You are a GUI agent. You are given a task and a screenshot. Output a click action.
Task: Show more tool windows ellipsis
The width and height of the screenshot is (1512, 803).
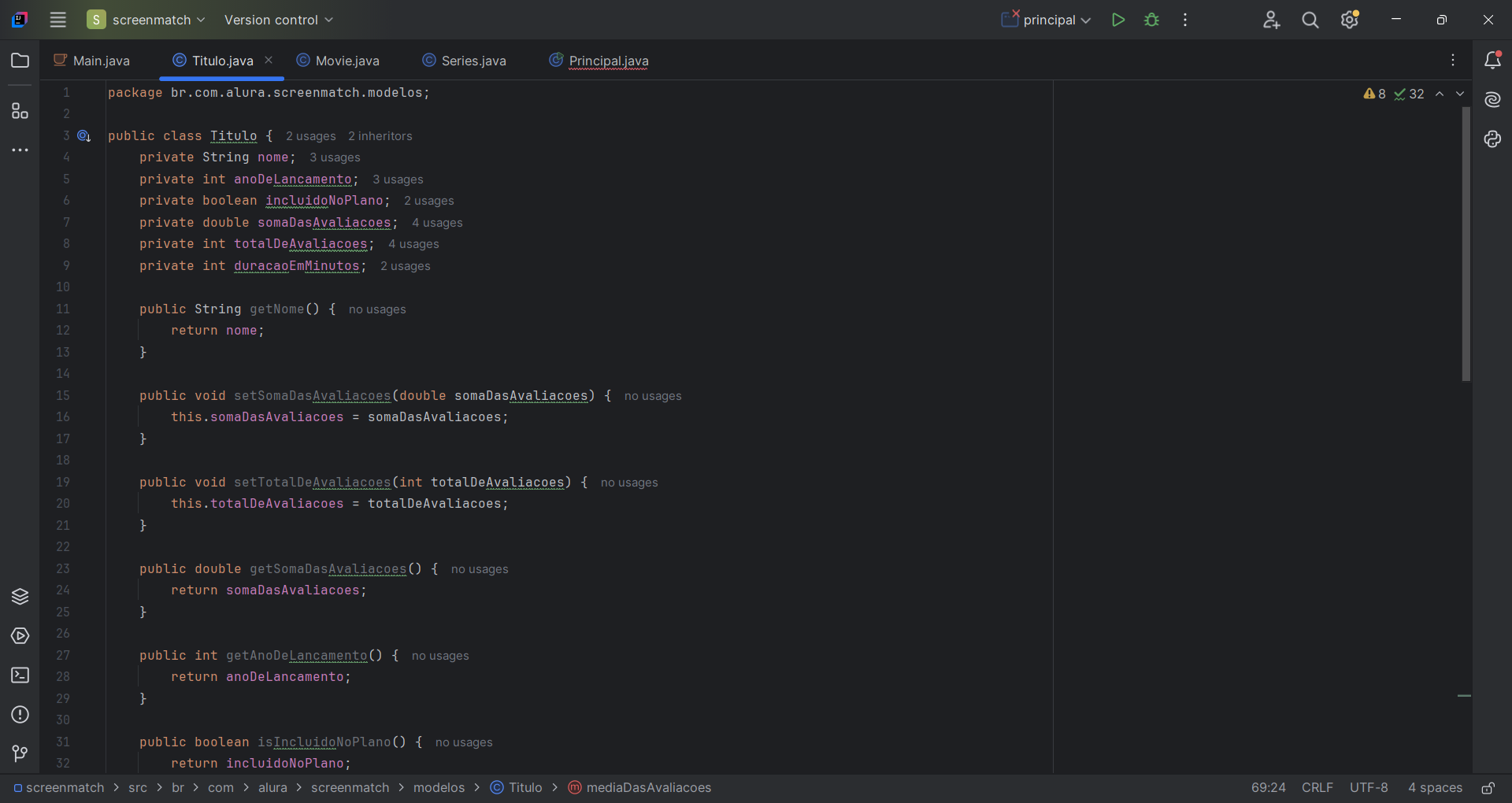(20, 150)
